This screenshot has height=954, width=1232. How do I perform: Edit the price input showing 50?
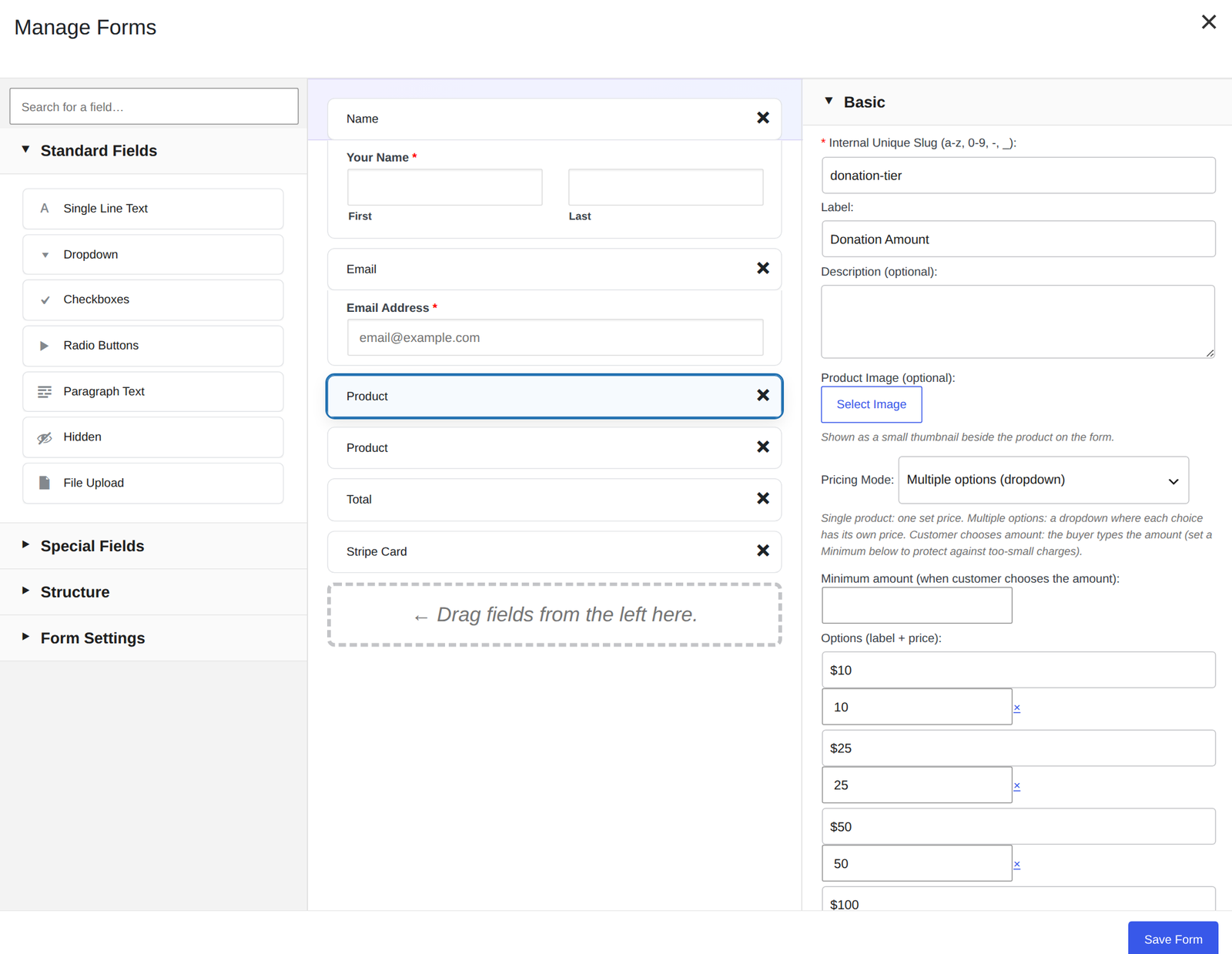(916, 863)
